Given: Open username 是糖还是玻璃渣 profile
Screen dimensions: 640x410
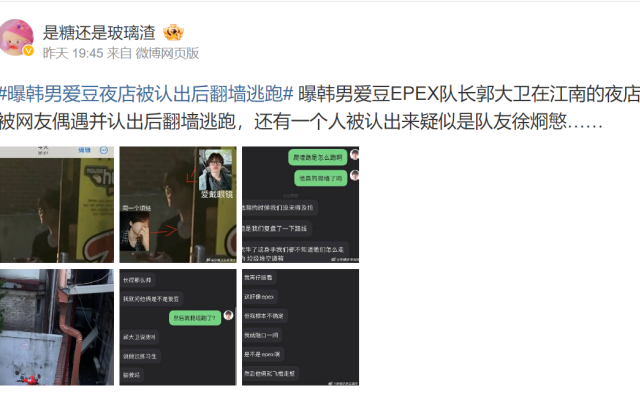Looking at the screenshot, I should click(x=99, y=33).
